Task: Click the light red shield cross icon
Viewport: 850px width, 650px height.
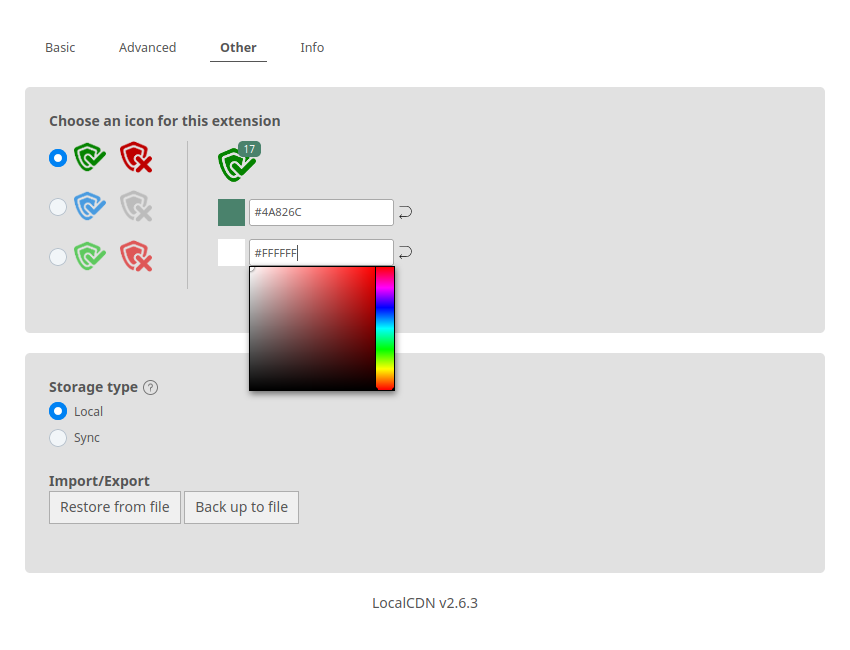Action: tap(136, 256)
